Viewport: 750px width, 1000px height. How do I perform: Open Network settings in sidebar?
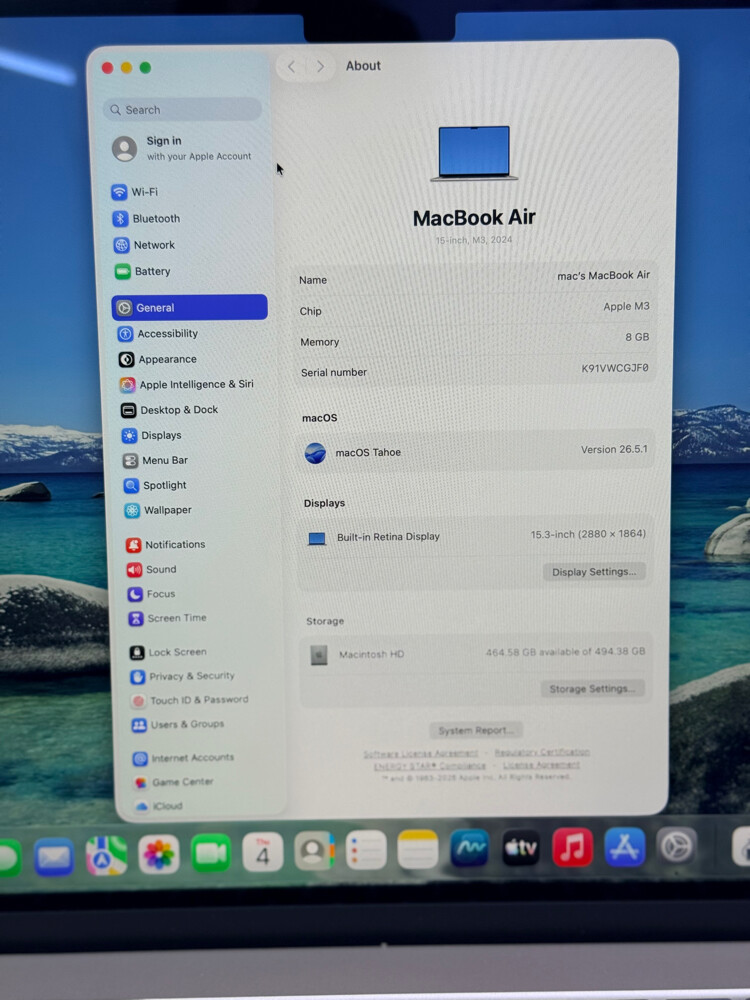[x=145, y=245]
